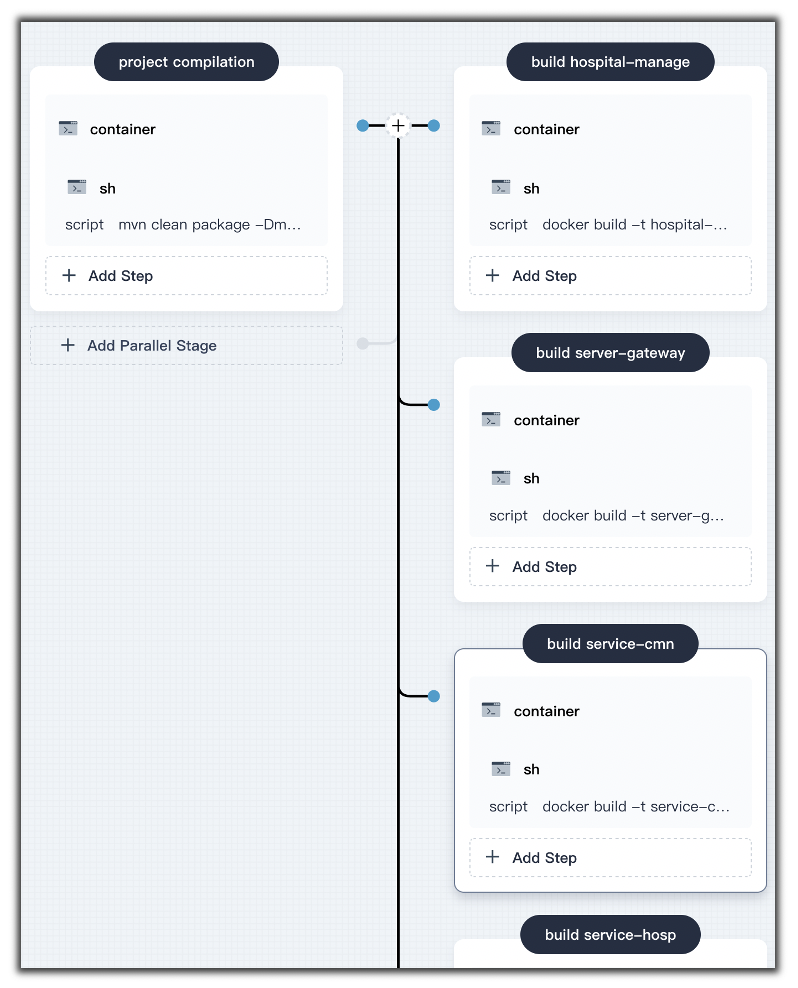
Task: Click container terminal icon in project compilation
Action: tap(68, 129)
